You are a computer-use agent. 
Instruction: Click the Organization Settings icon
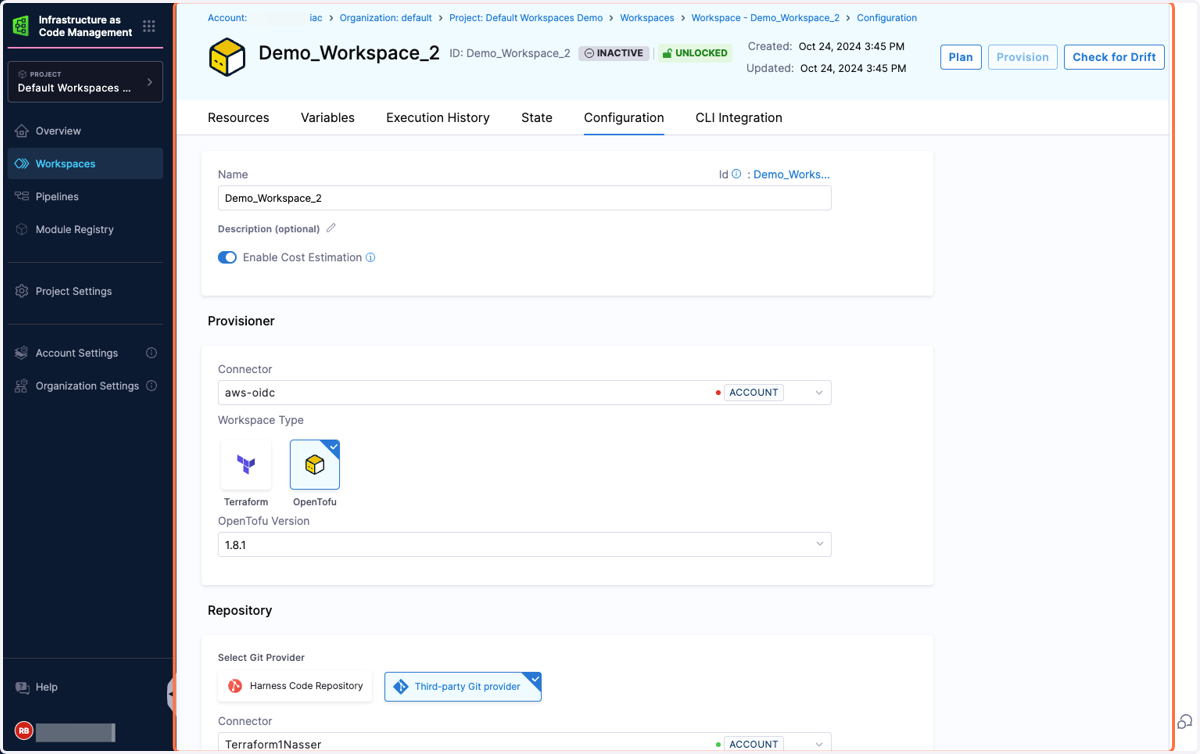22,386
